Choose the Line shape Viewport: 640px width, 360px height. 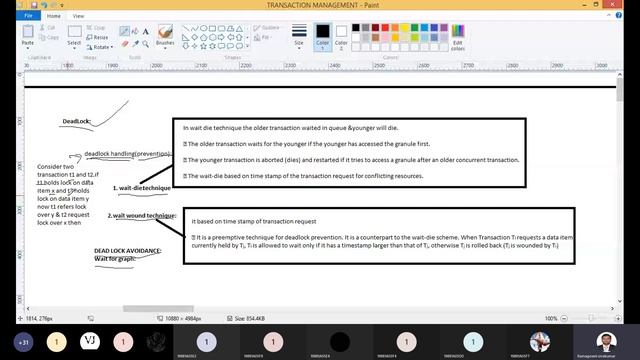[186, 29]
